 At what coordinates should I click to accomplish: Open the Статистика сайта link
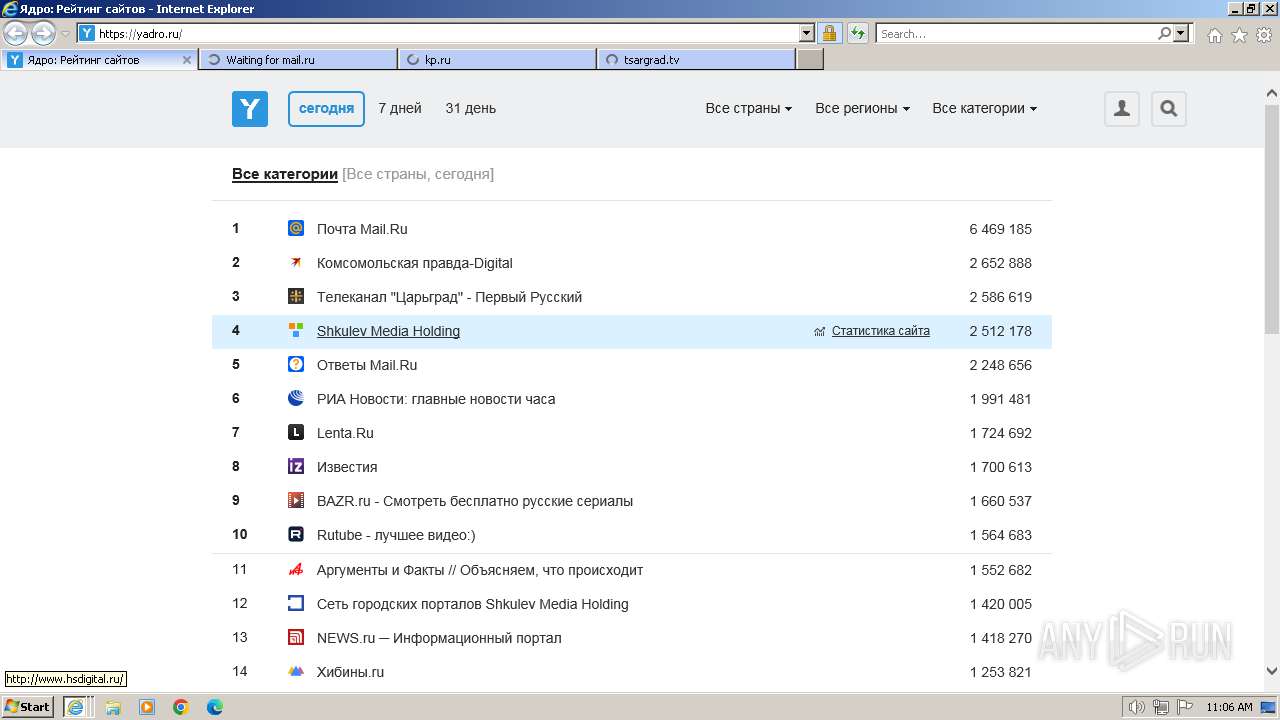coord(881,331)
